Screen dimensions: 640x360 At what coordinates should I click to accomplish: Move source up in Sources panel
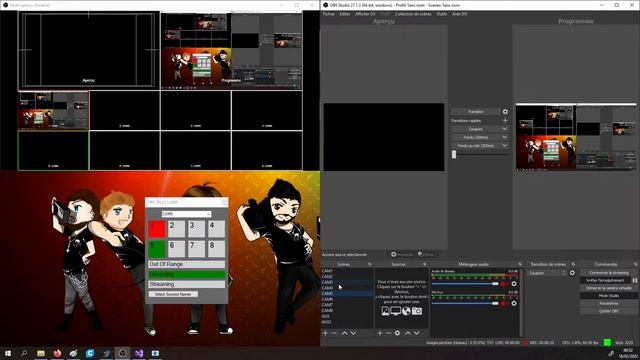click(407, 333)
